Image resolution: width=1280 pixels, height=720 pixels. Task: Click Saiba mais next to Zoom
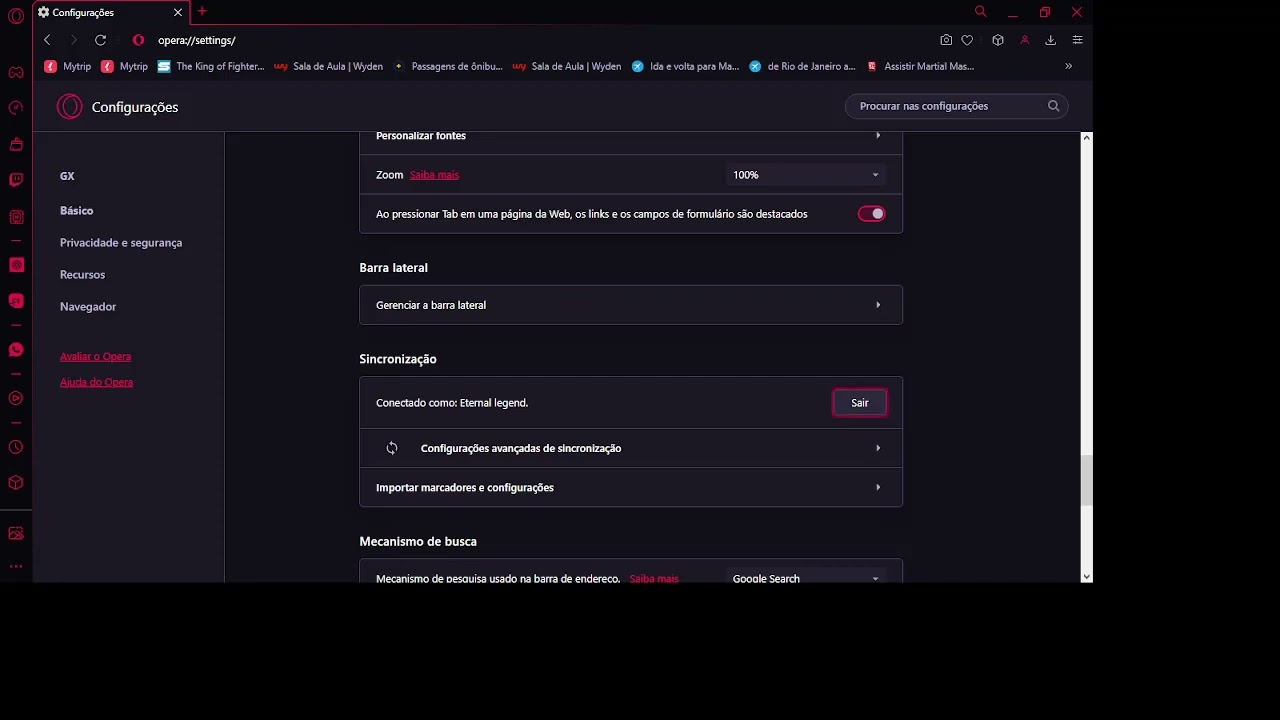[x=434, y=175]
